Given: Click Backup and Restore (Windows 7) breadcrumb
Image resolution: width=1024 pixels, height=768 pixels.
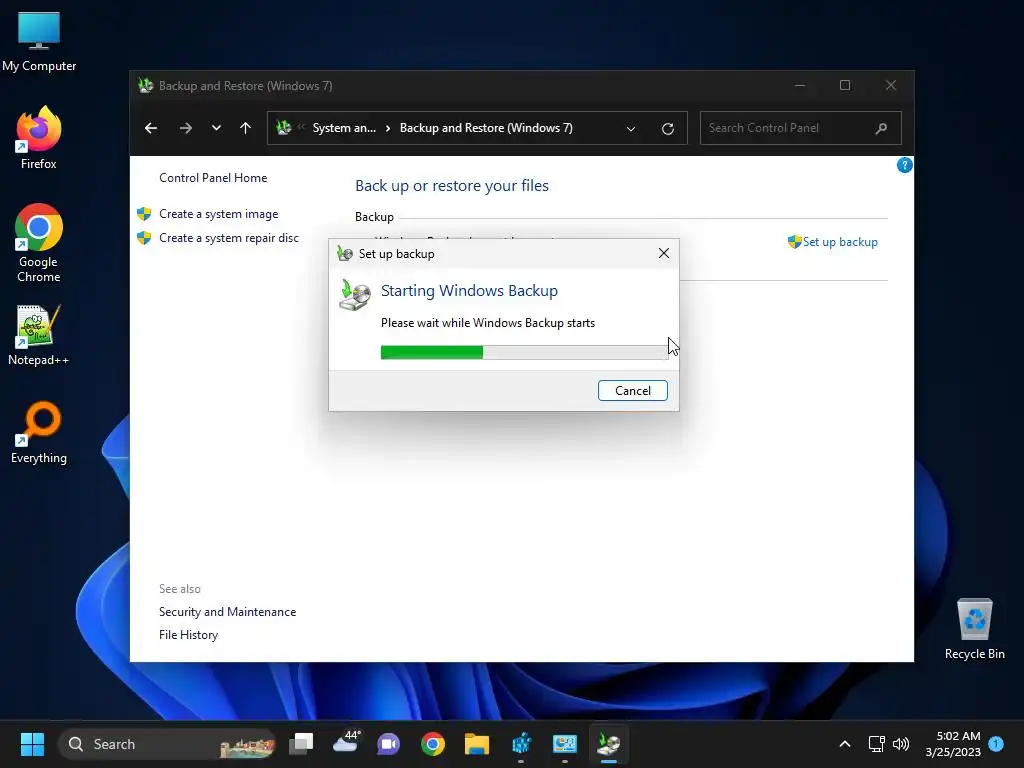Looking at the screenshot, I should [x=486, y=128].
